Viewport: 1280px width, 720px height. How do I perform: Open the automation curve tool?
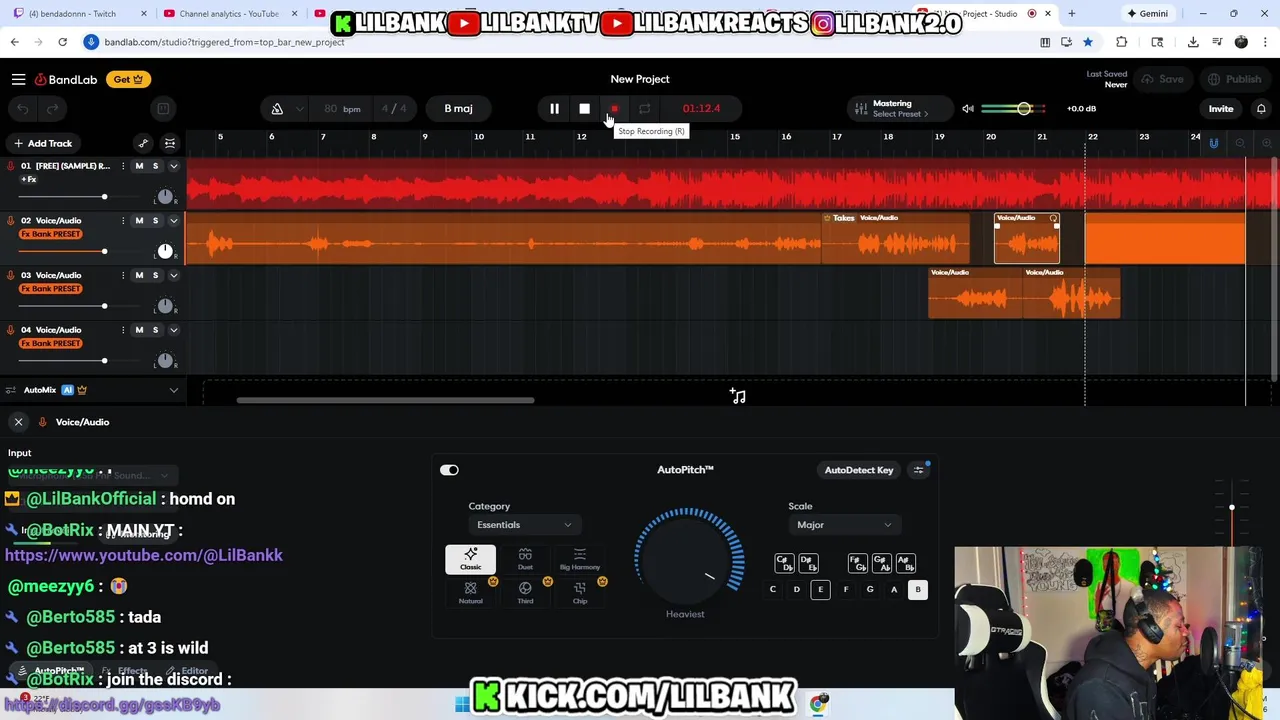click(x=143, y=143)
